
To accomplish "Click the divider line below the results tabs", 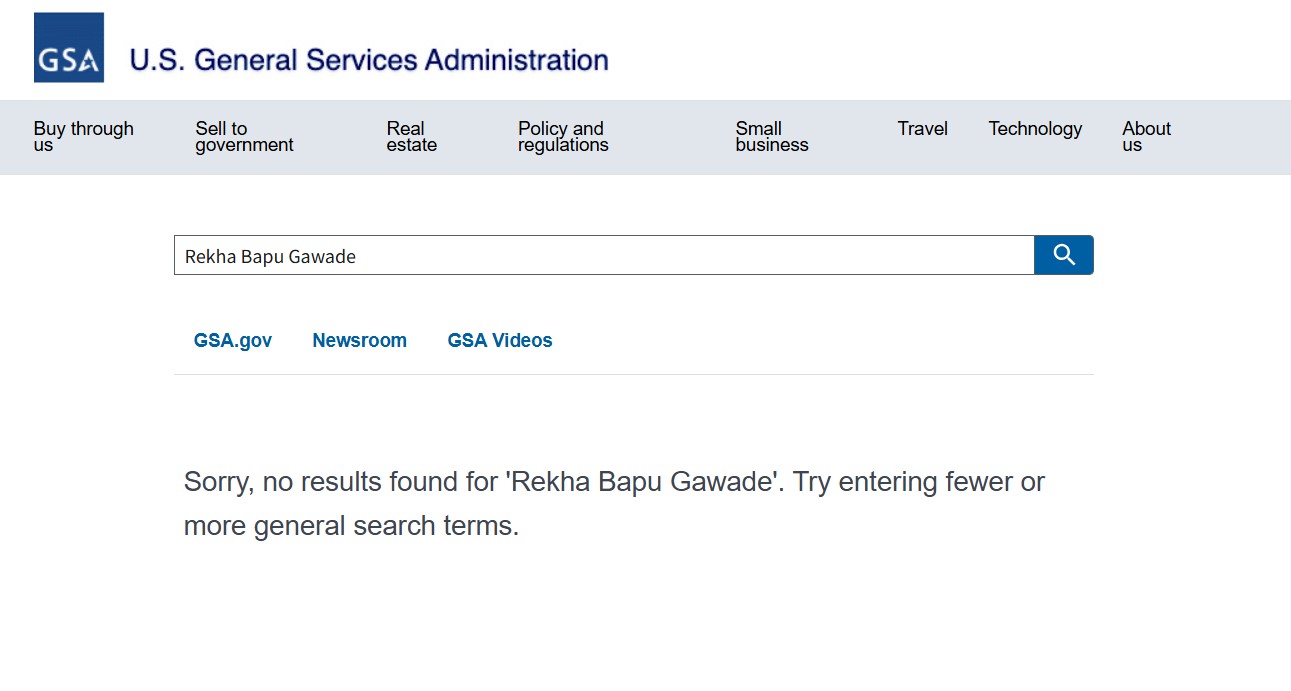I will tap(633, 375).
